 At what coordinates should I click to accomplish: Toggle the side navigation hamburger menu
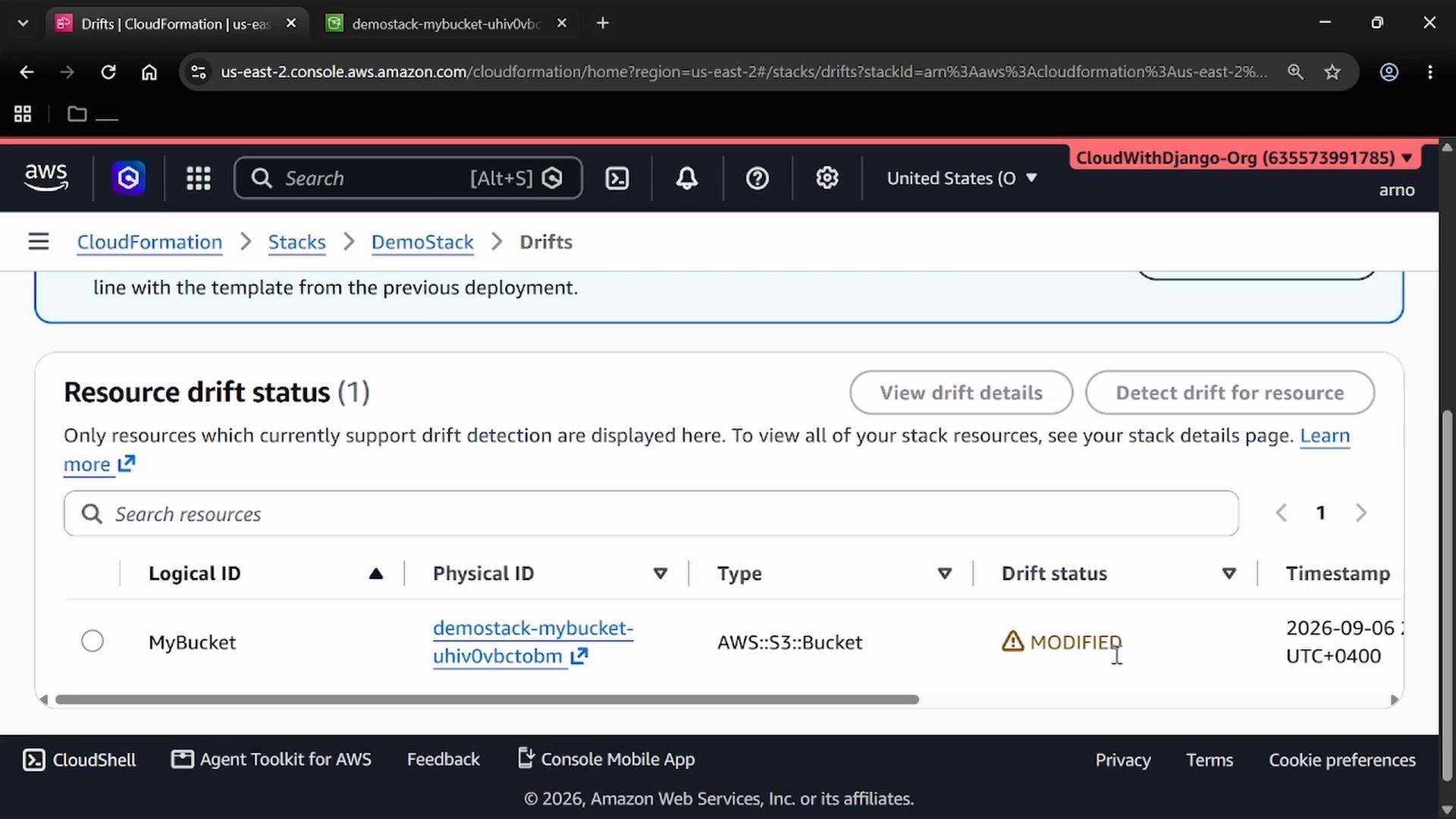(x=39, y=242)
